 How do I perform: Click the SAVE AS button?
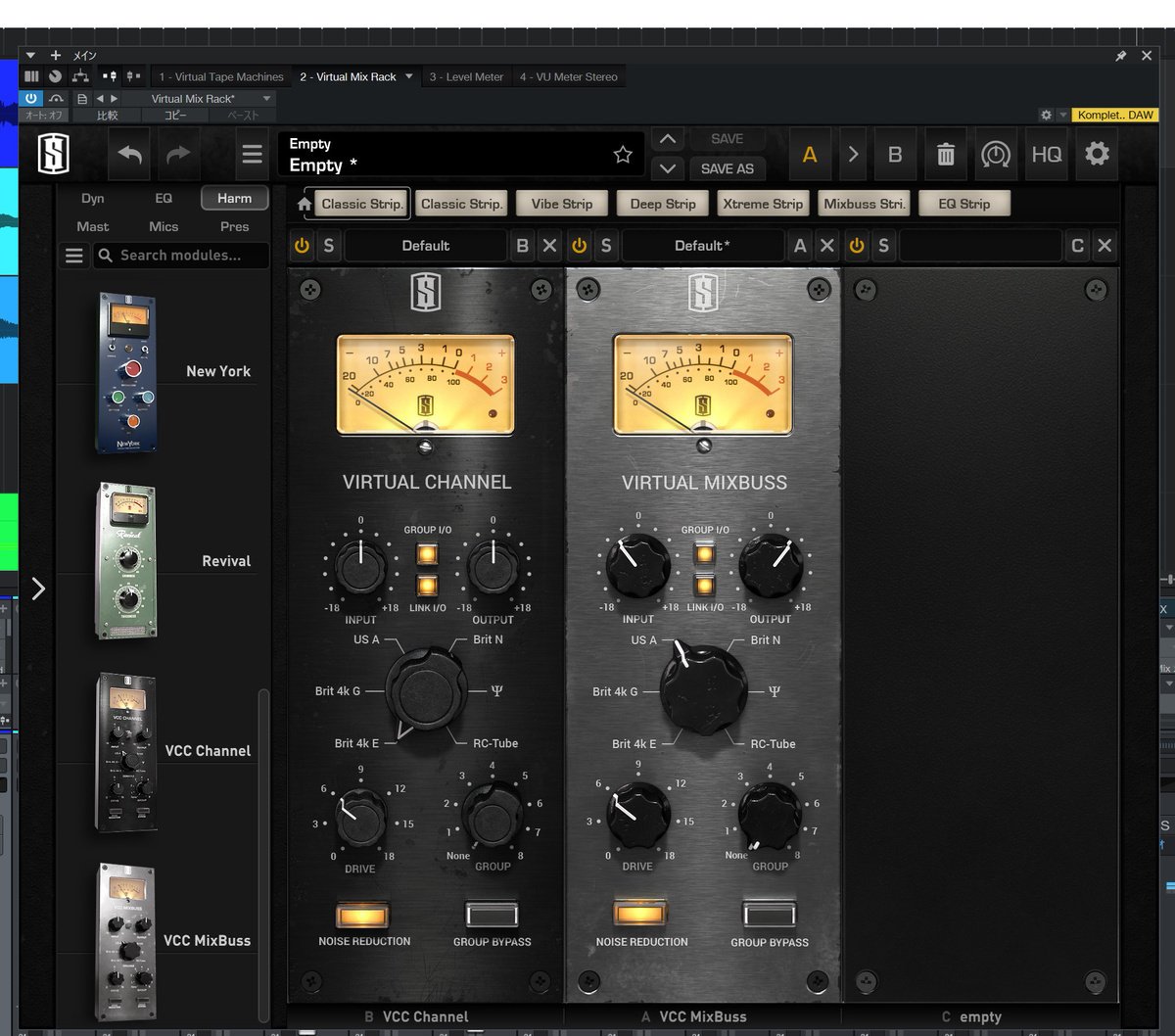(727, 168)
